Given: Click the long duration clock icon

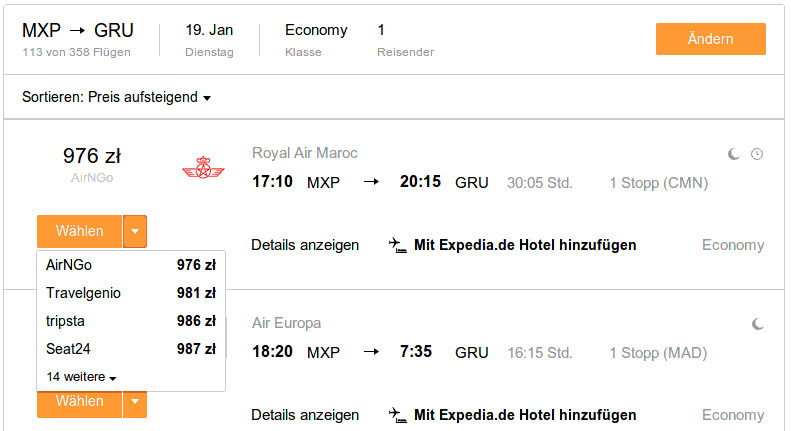Looking at the screenshot, I should [x=757, y=154].
